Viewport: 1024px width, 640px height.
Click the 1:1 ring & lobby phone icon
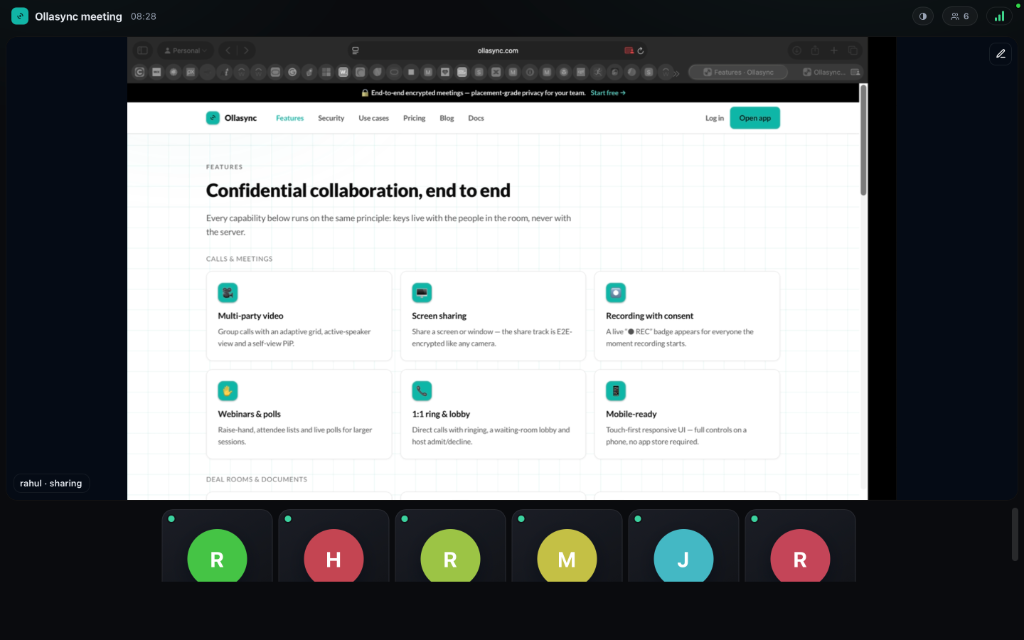point(422,391)
